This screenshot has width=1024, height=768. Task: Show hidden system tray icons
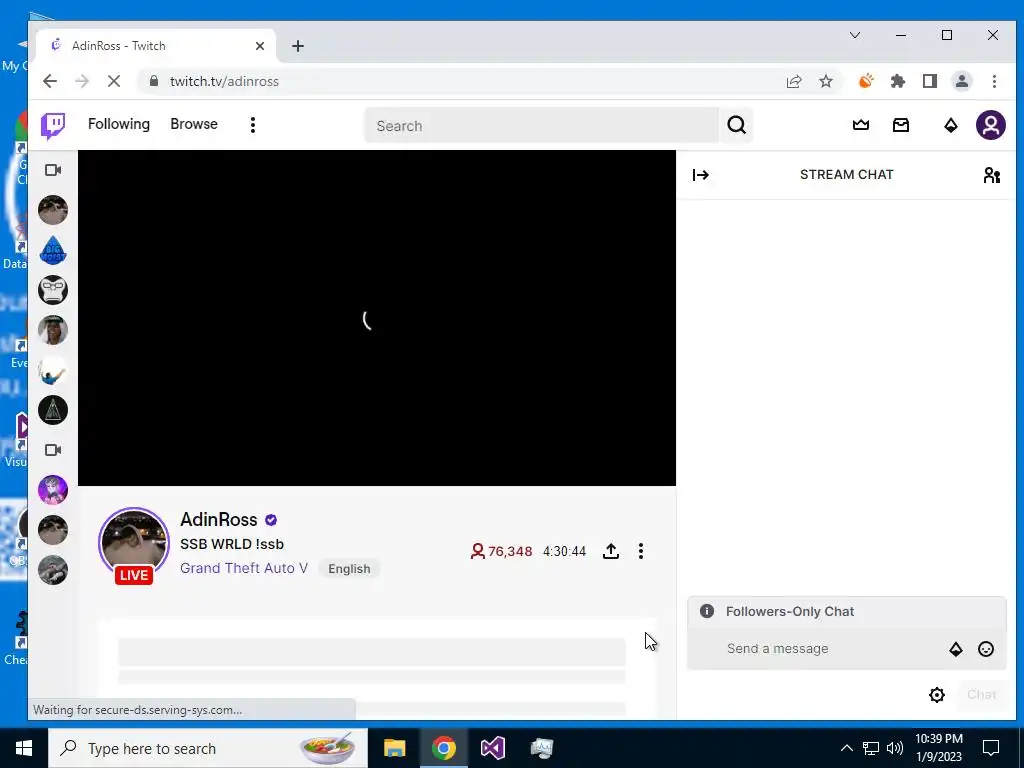[846, 748]
